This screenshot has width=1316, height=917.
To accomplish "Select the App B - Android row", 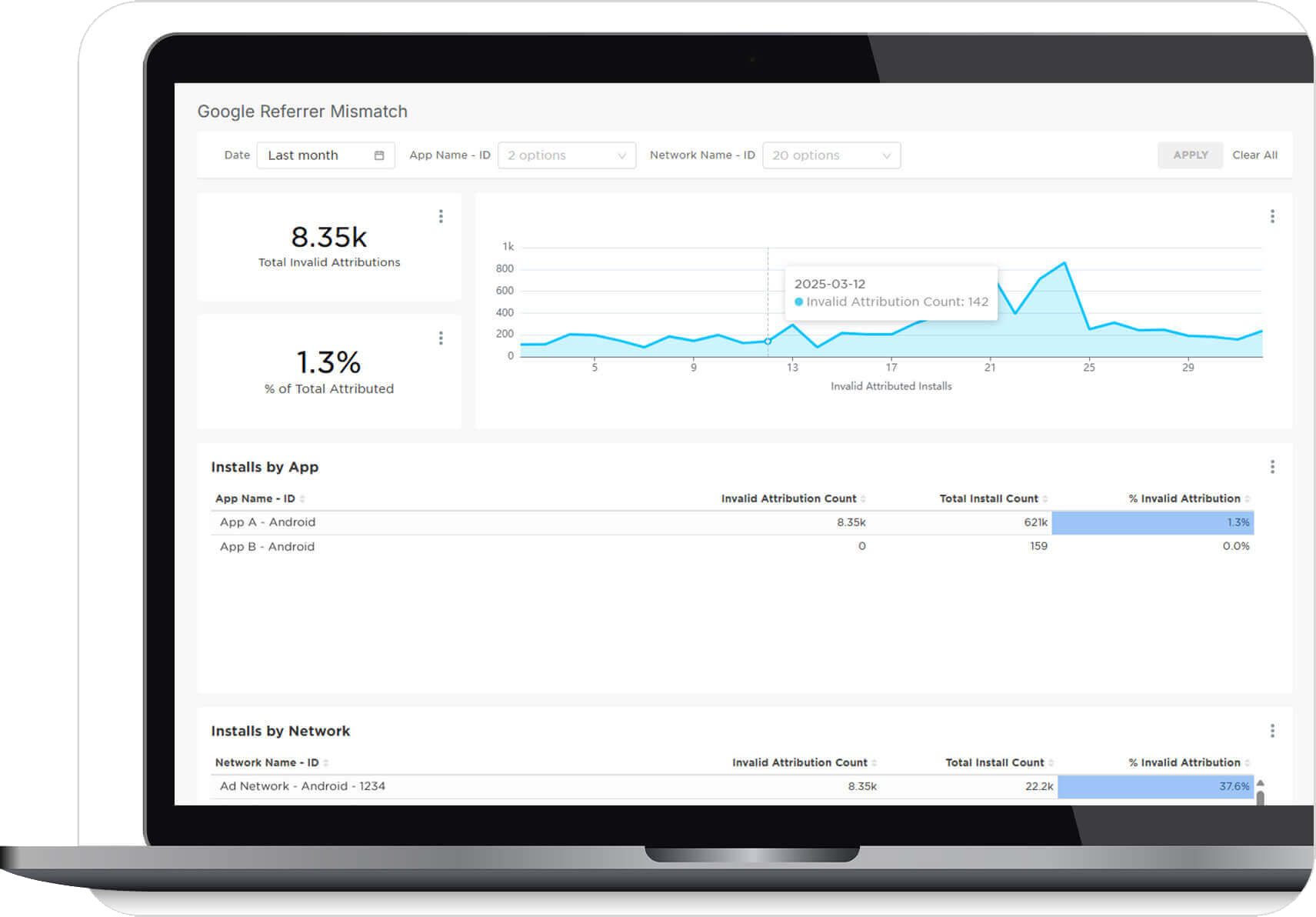I will coord(268,547).
